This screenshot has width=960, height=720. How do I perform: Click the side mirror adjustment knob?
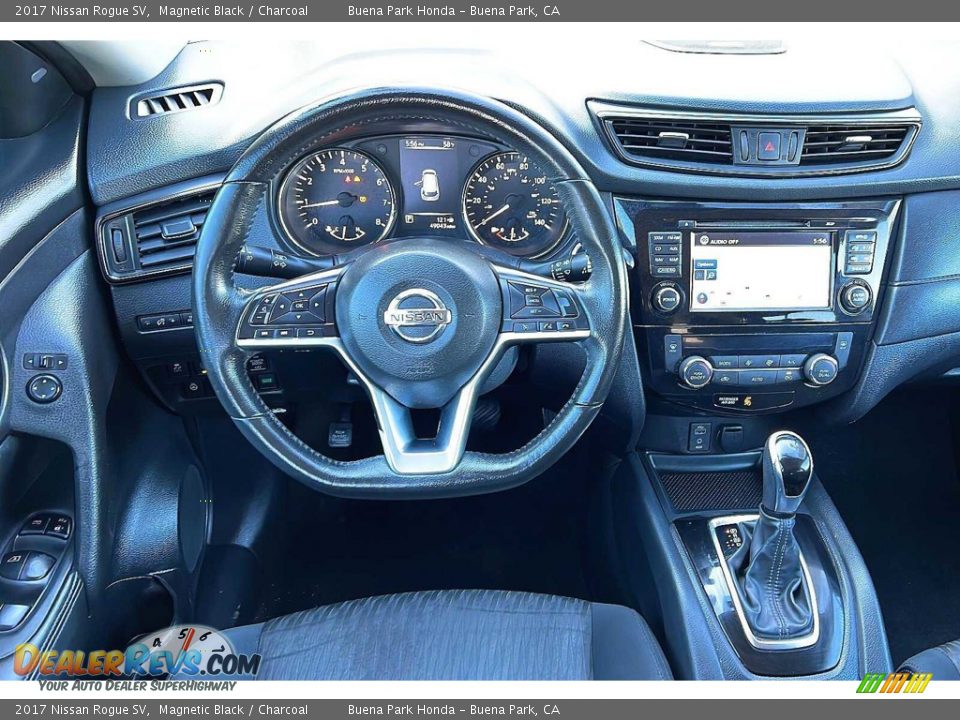point(44,388)
